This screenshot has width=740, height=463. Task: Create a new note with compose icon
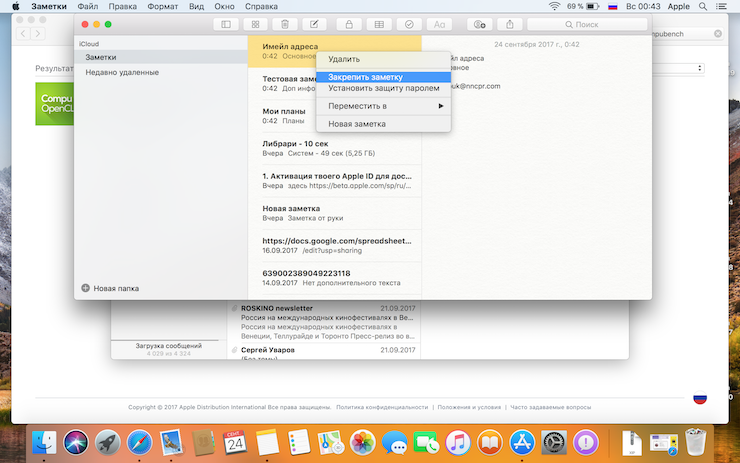click(314, 24)
